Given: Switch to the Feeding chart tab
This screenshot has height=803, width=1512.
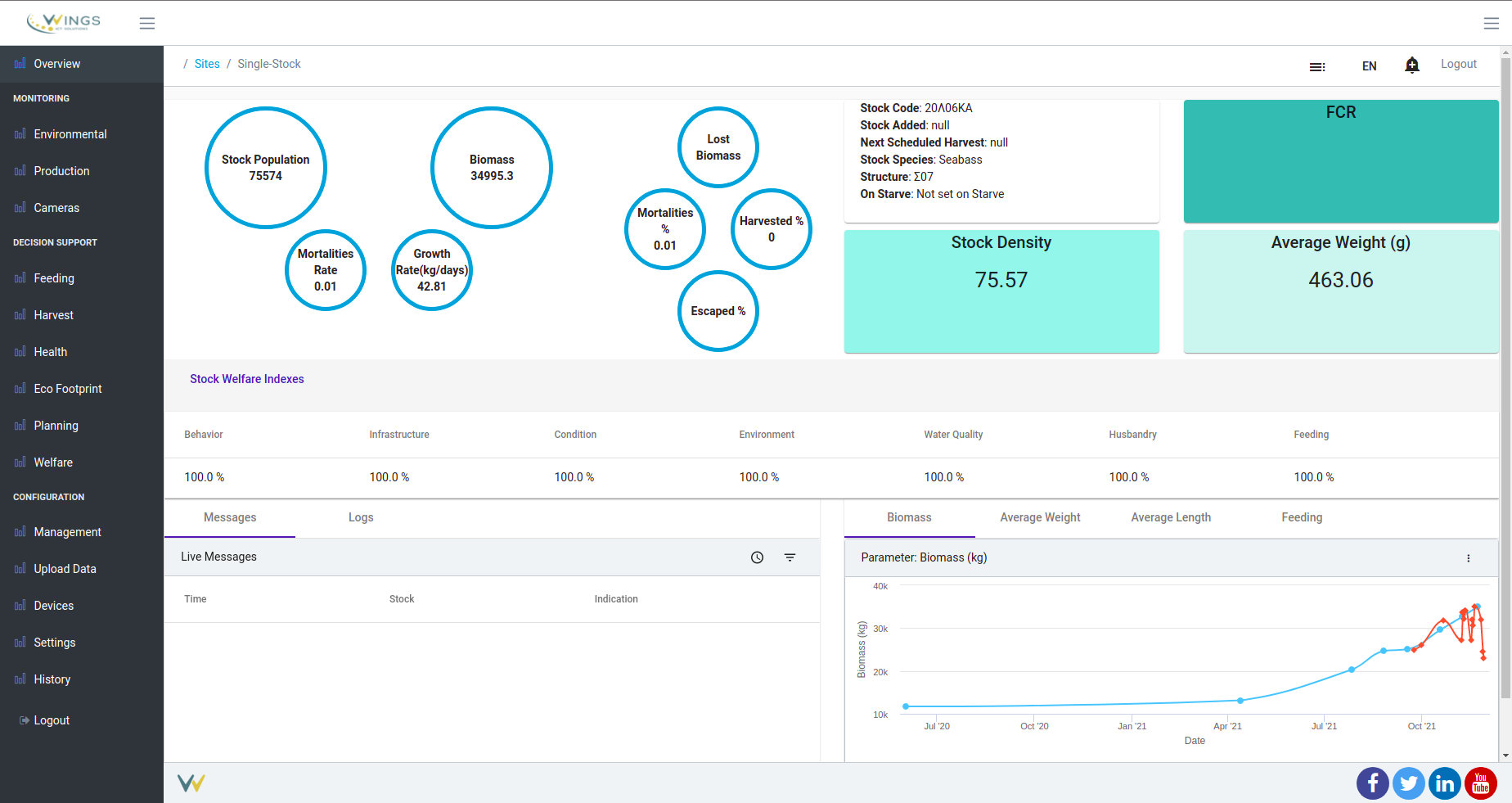Looking at the screenshot, I should pos(1302,517).
